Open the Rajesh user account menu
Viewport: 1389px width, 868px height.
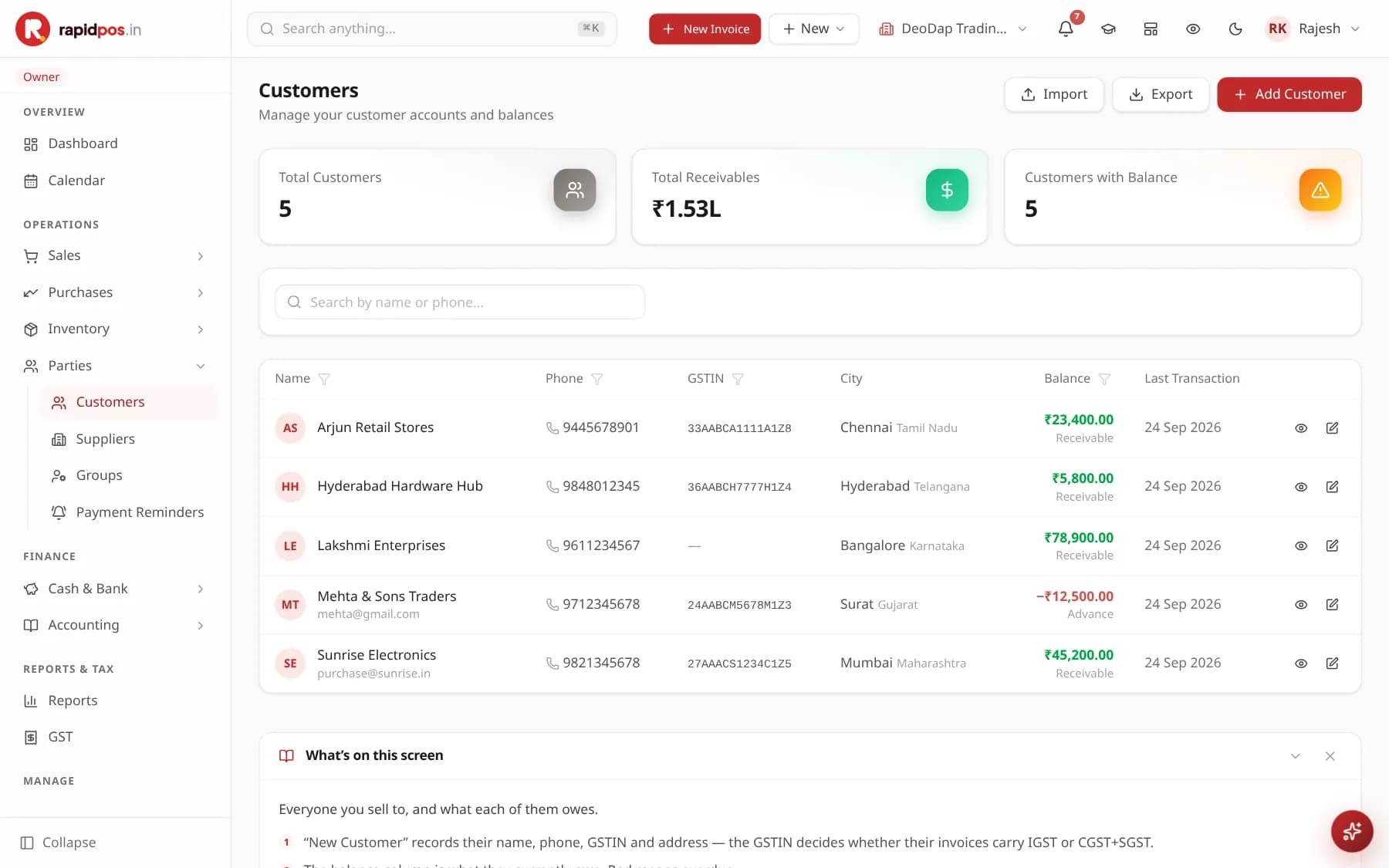click(1313, 29)
